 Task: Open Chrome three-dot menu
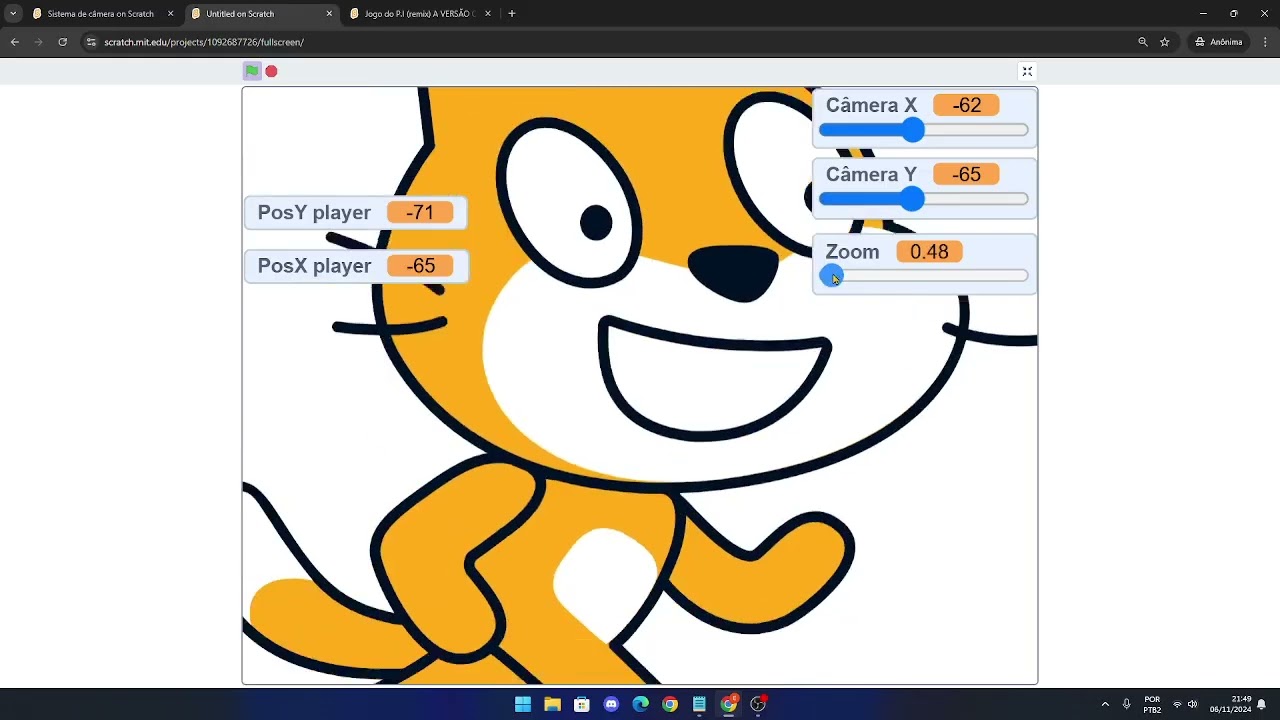(1265, 42)
